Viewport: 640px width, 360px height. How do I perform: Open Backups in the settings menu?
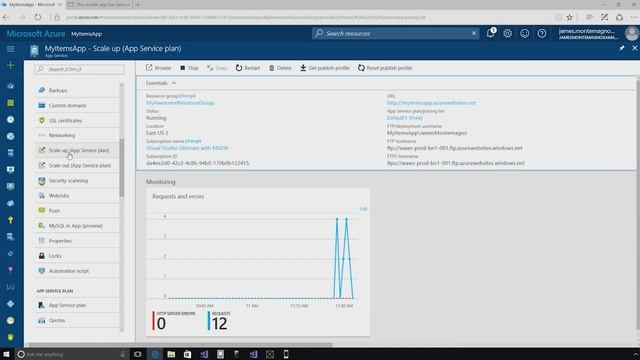tap(78, 90)
